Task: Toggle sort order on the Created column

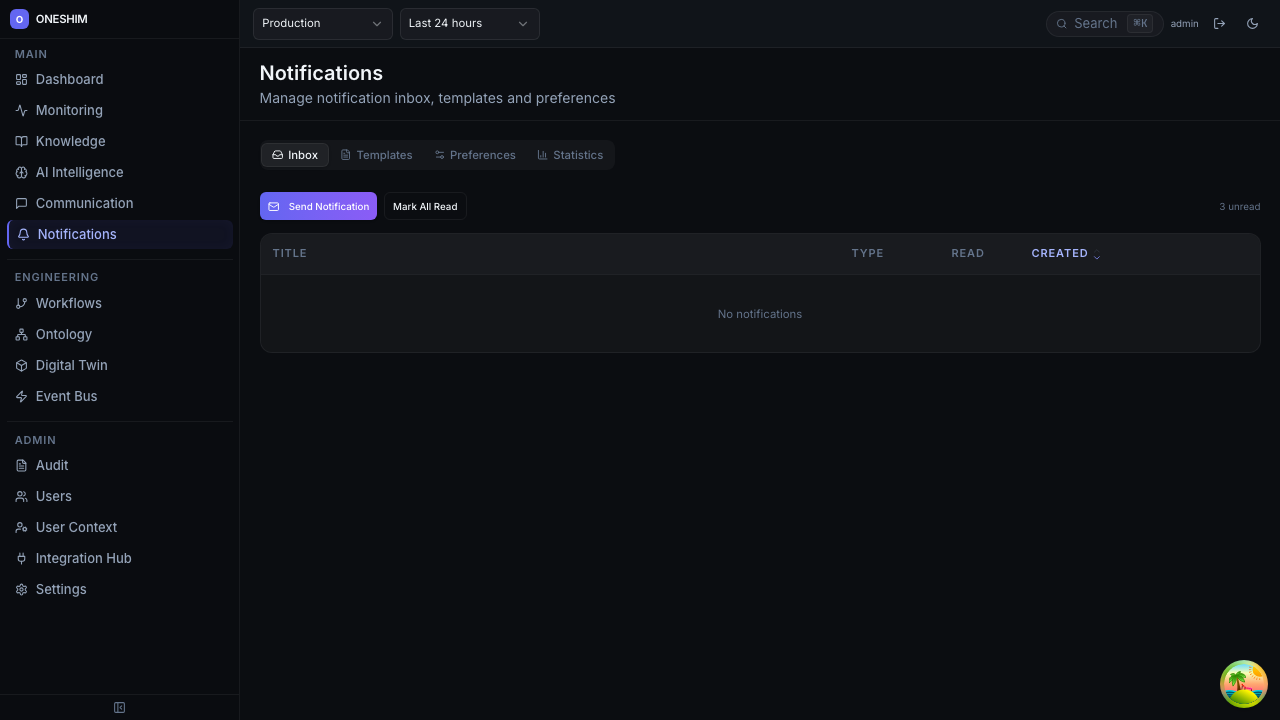Action: tap(1066, 253)
